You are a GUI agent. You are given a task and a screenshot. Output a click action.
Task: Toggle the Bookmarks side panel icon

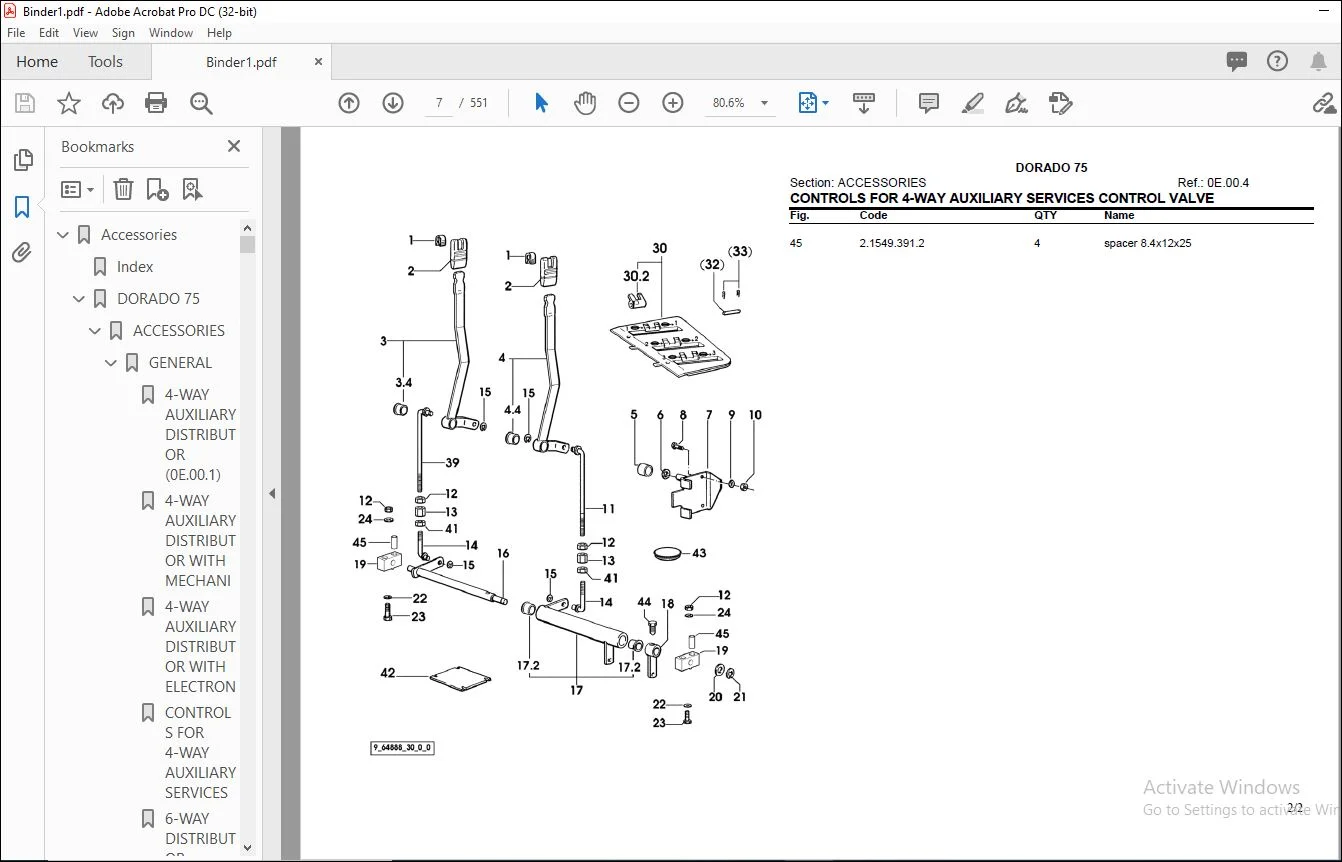[22, 207]
